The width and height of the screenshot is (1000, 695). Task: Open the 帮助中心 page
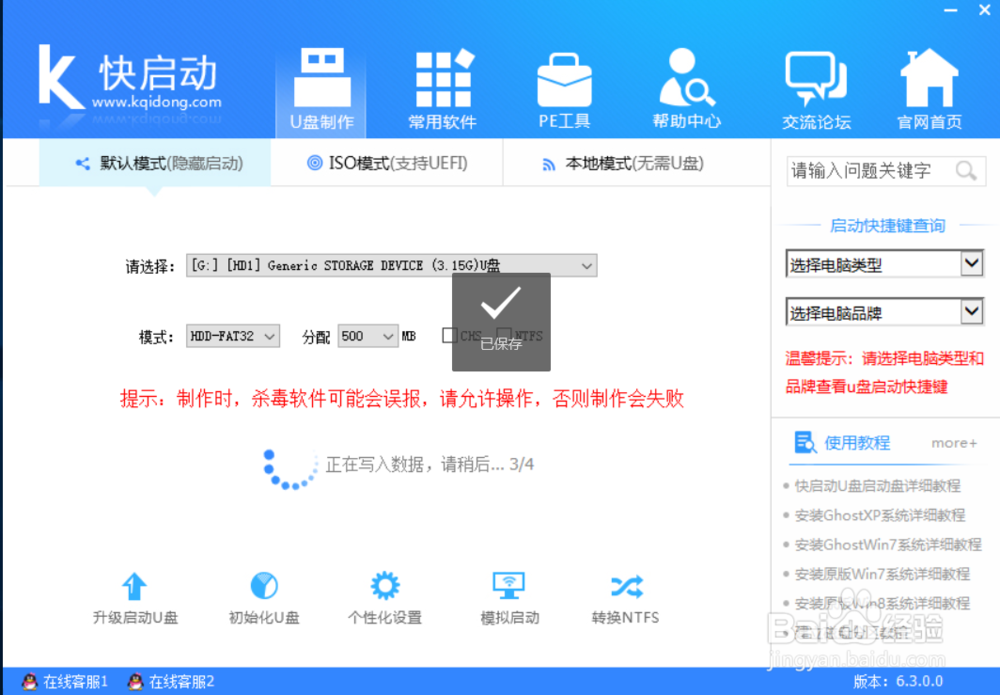686,88
